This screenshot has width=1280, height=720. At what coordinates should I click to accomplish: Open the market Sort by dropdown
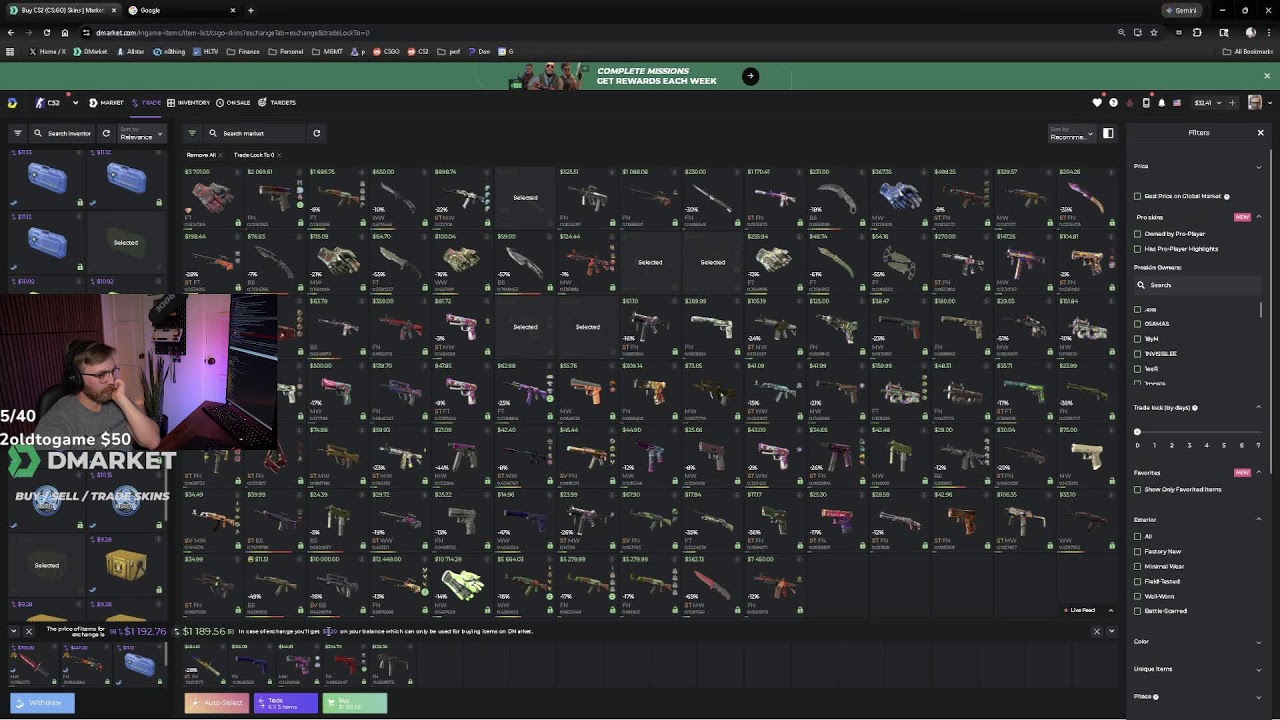tap(1070, 133)
